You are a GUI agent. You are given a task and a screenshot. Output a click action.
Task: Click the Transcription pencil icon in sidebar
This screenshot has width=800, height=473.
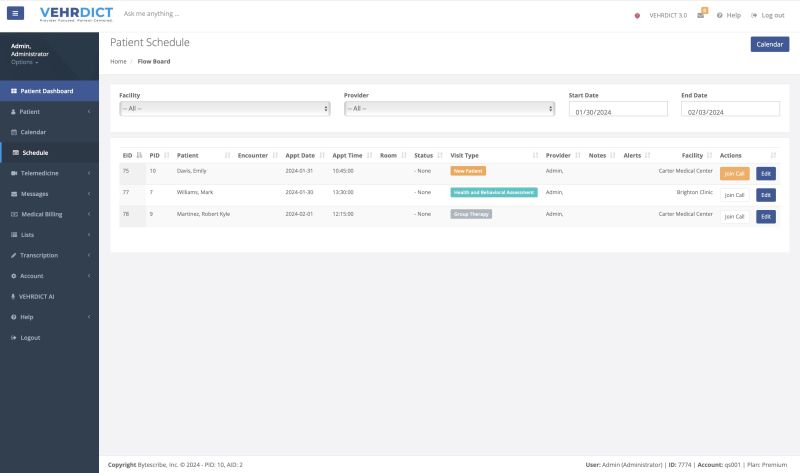coord(13,255)
